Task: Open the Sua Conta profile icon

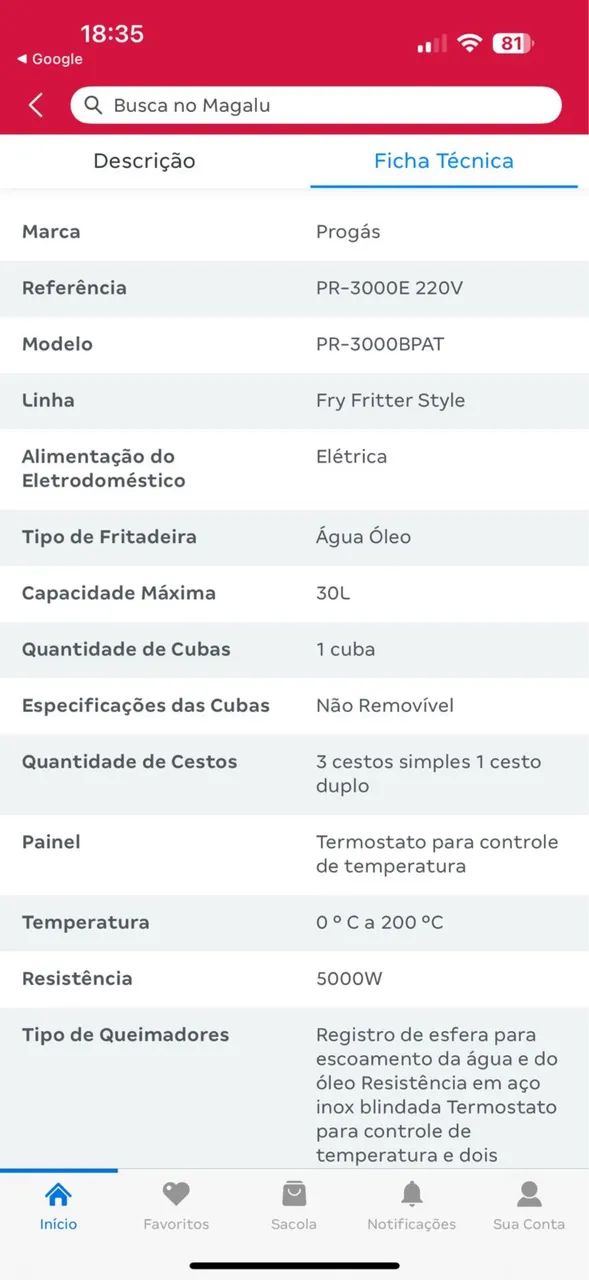Action: [x=528, y=1196]
